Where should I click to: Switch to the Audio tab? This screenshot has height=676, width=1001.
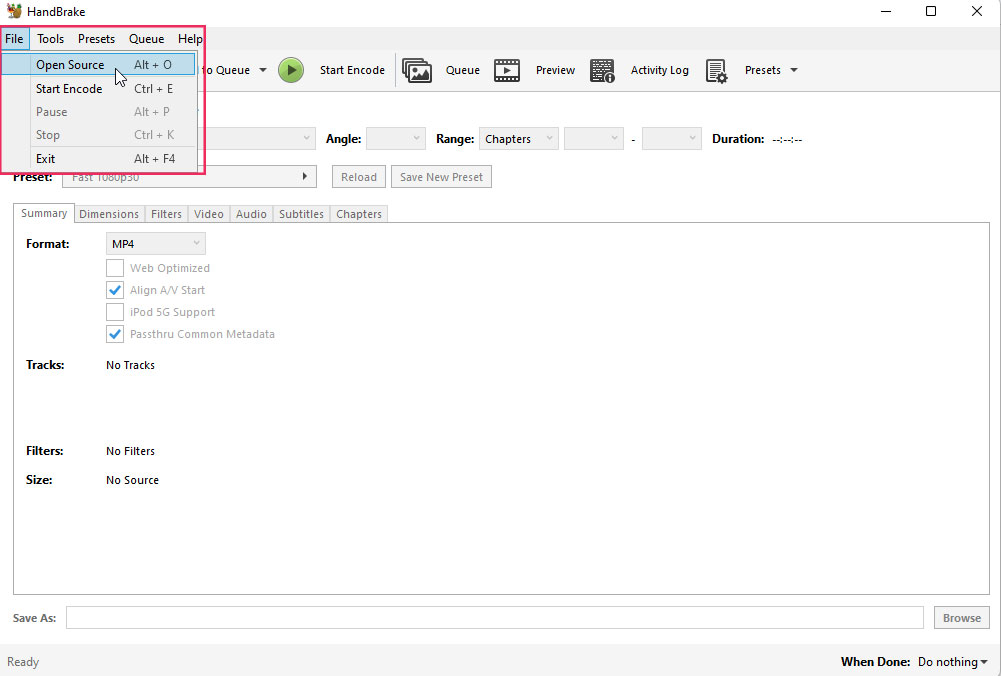[x=252, y=214]
